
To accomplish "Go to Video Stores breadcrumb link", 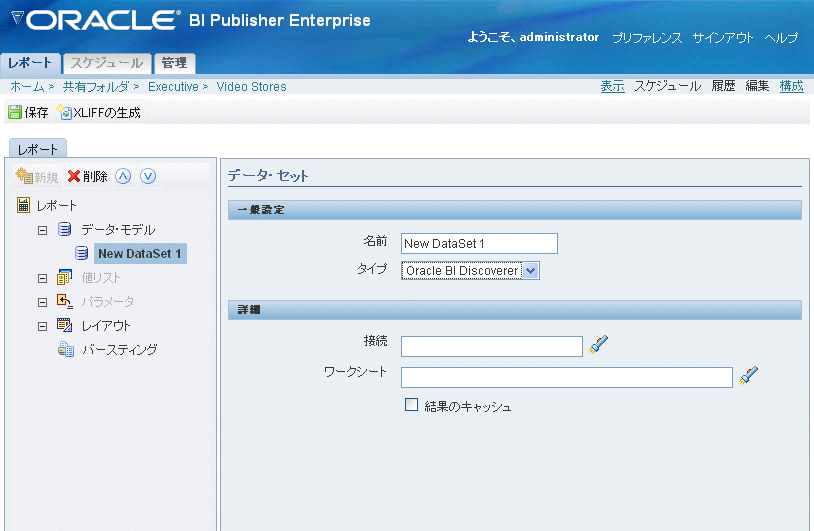I will pos(251,87).
